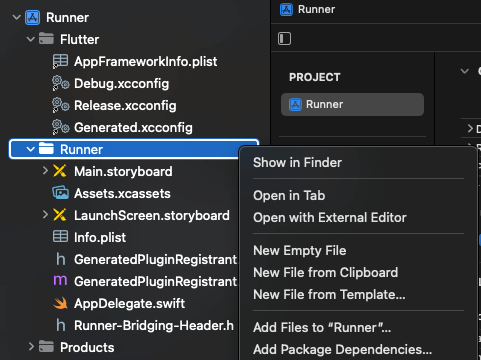Choose Add Package Dependencies… option
The image size is (481, 360).
tap(343, 349)
